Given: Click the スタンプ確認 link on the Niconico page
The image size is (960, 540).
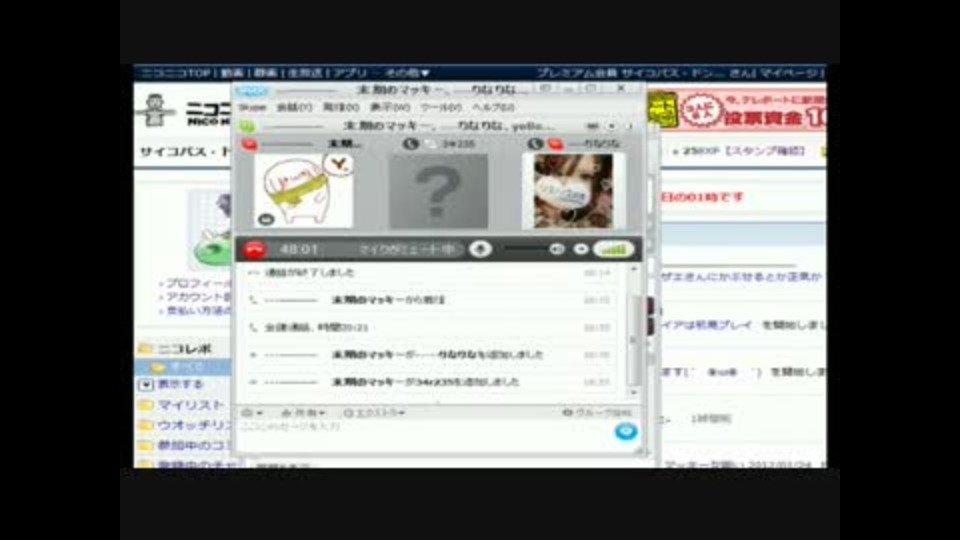Looking at the screenshot, I should (765, 151).
